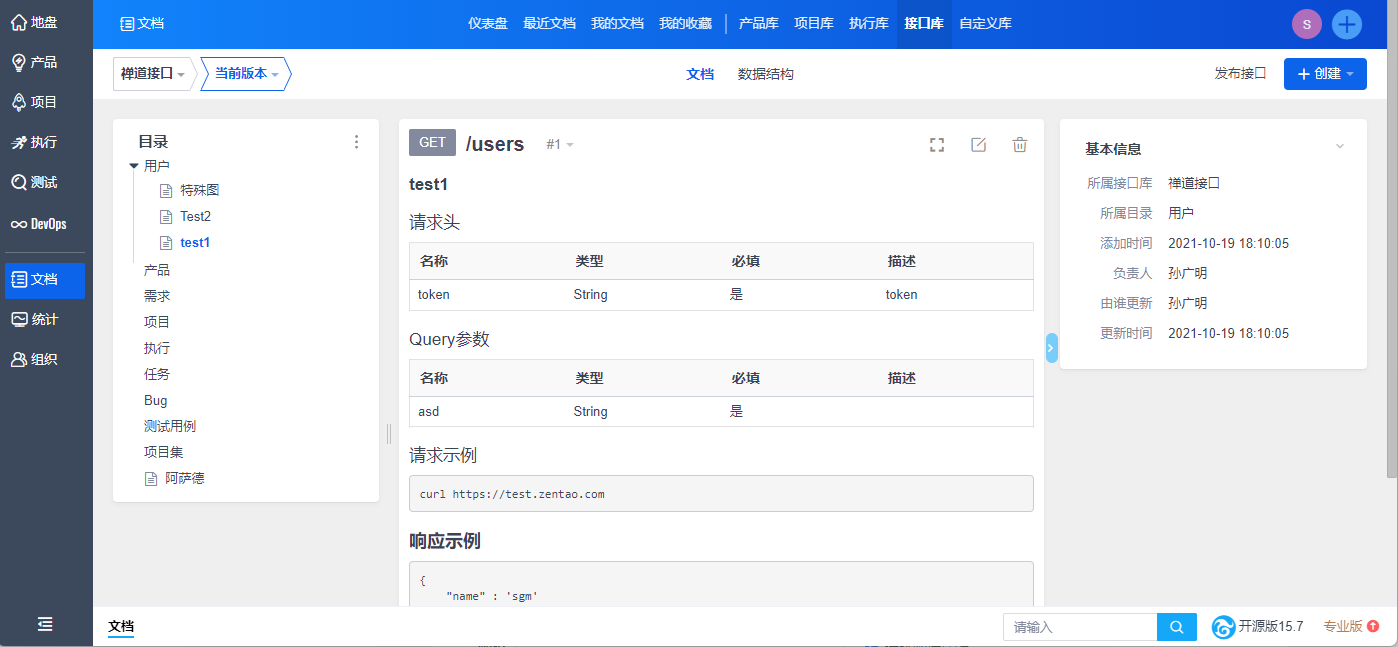Click the 发布接口 link
This screenshot has width=1398, height=647.
[1240, 74]
